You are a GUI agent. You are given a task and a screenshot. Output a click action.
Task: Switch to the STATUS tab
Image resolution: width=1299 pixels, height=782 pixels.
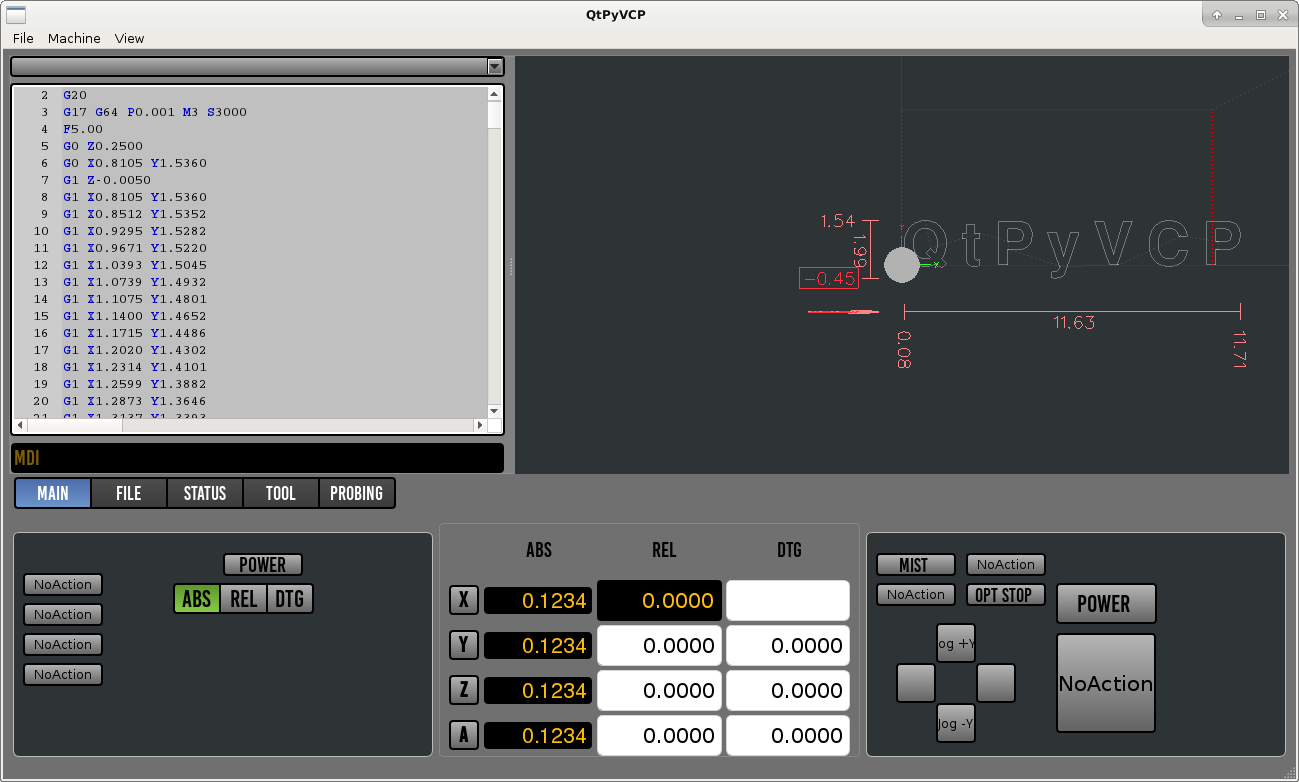(x=205, y=493)
